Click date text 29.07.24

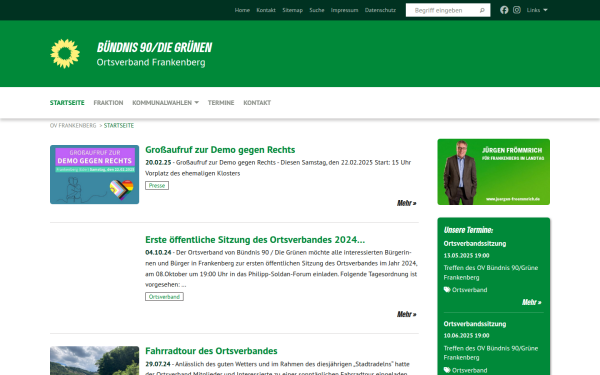click(158, 364)
